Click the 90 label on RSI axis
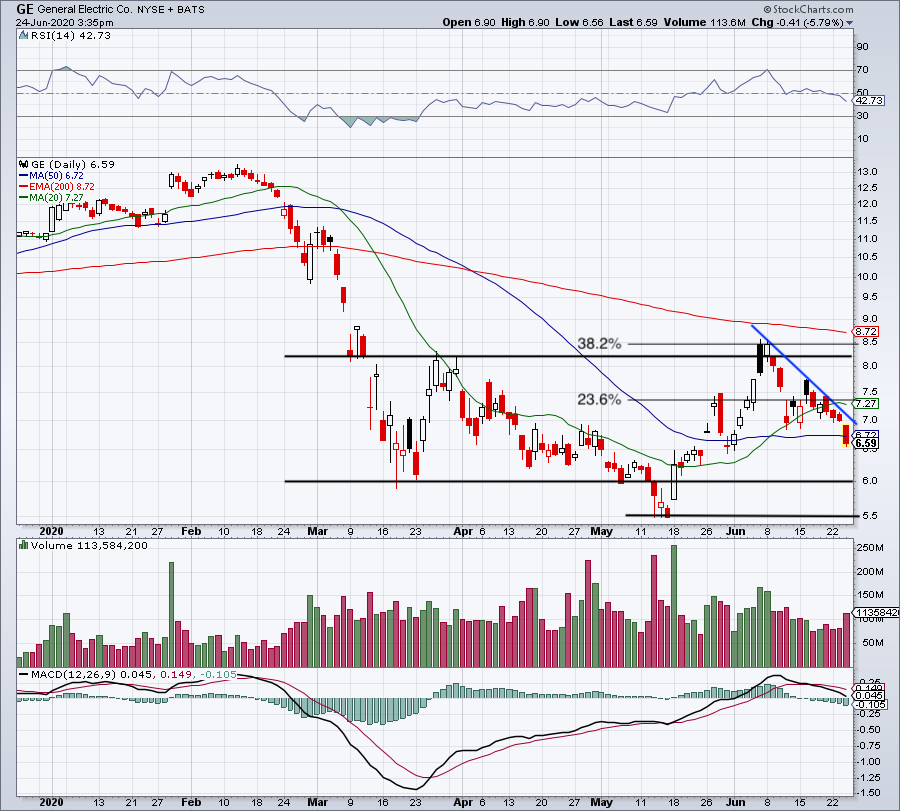This screenshot has height=811, width=900. [862, 47]
